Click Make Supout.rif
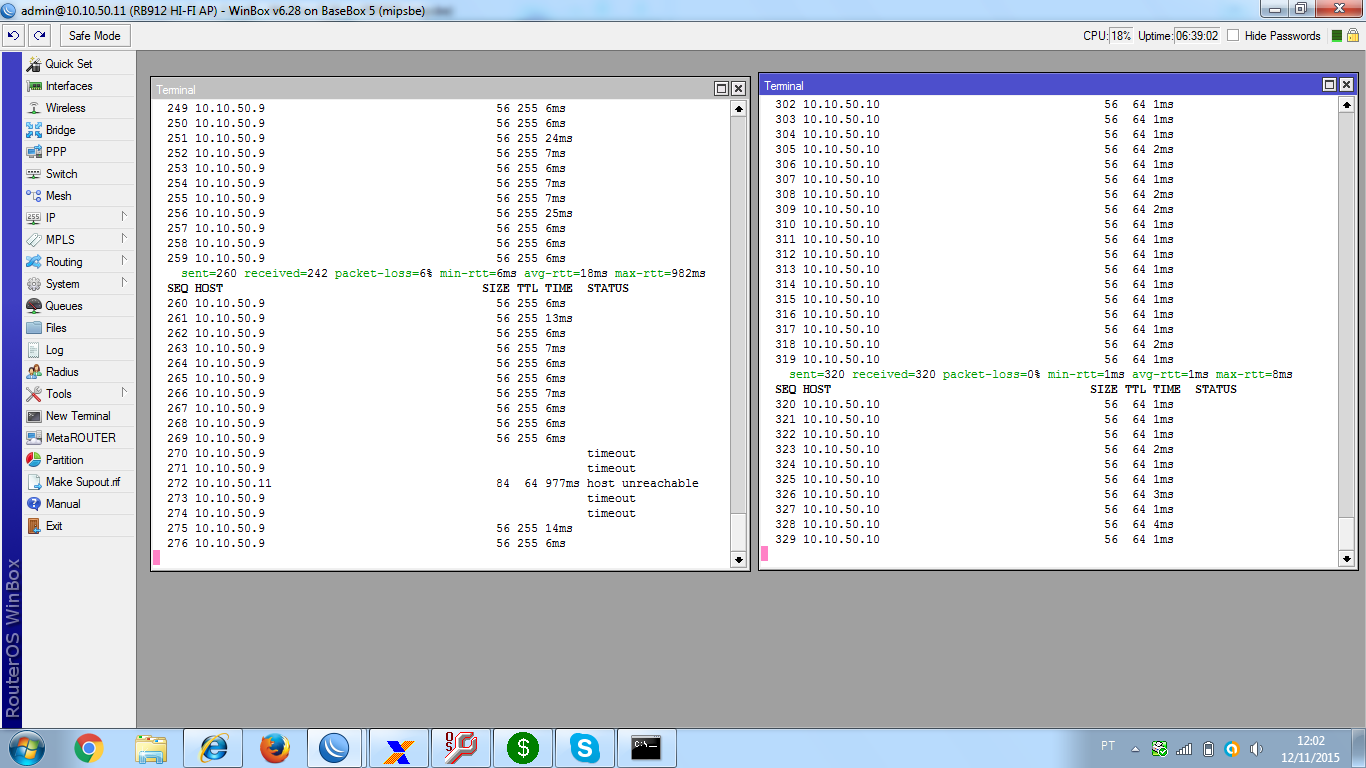The width and height of the screenshot is (1366, 768). tap(79, 482)
